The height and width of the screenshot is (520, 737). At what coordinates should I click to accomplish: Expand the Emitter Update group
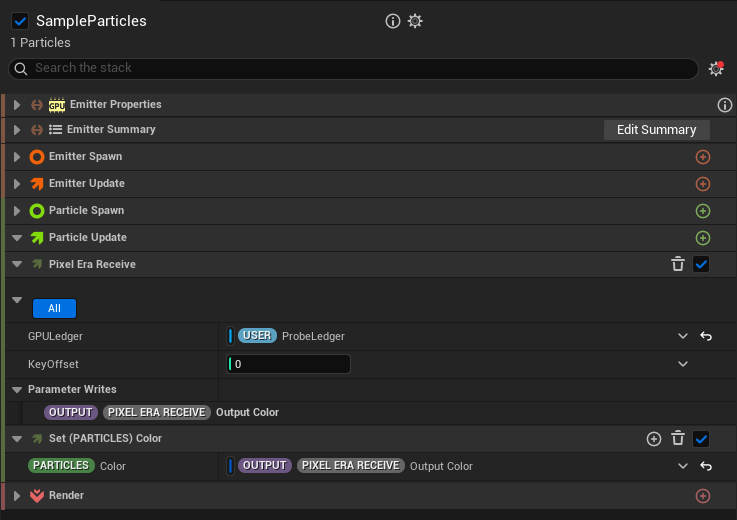coord(17,184)
